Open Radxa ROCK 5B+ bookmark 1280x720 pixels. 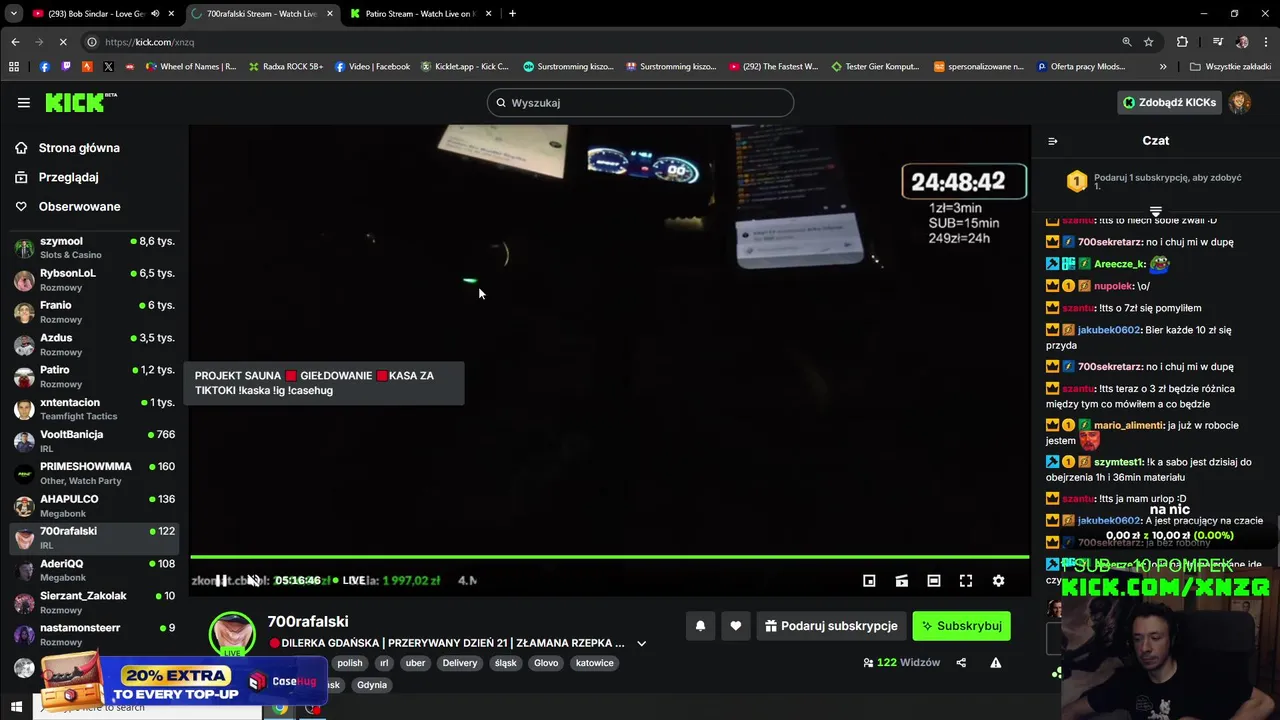pos(286,67)
